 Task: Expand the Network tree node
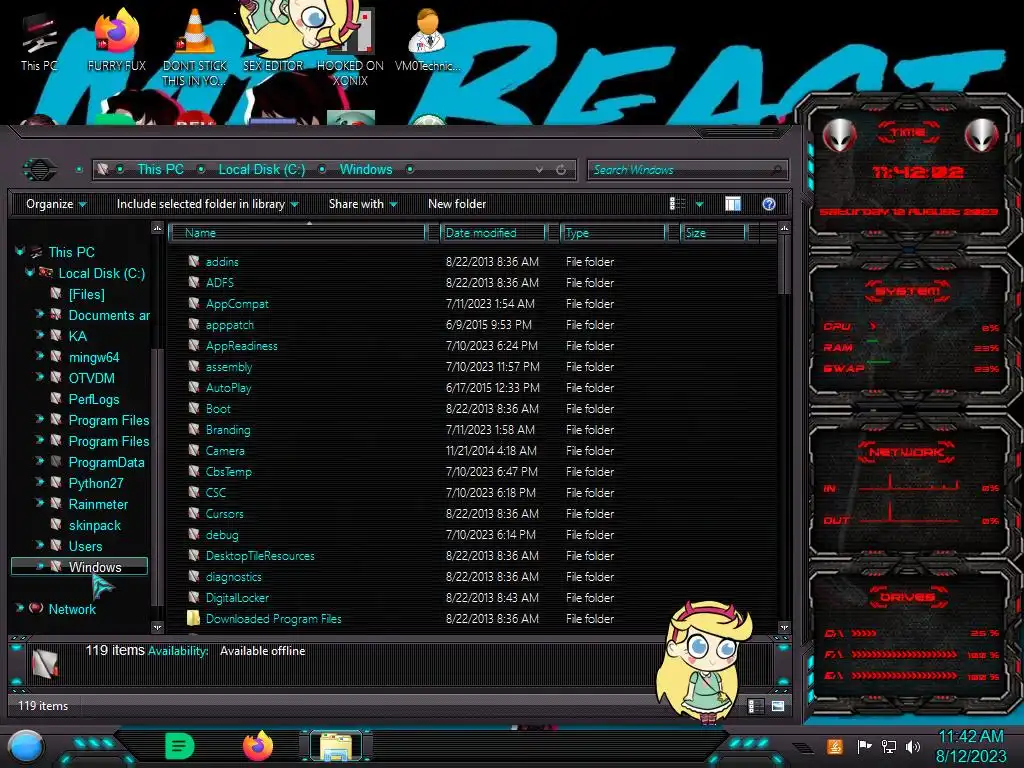20,608
